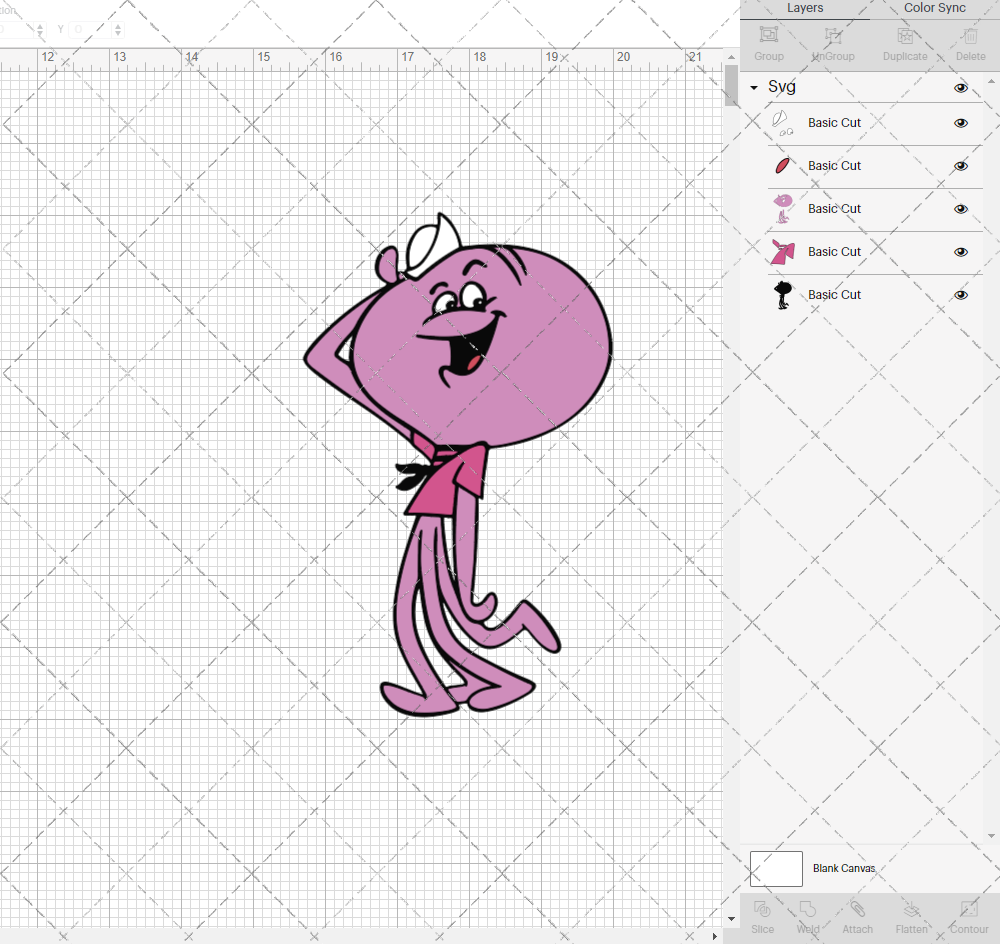Click the Flatten tool icon
Viewport: 1000px width, 944px height.
(911, 909)
